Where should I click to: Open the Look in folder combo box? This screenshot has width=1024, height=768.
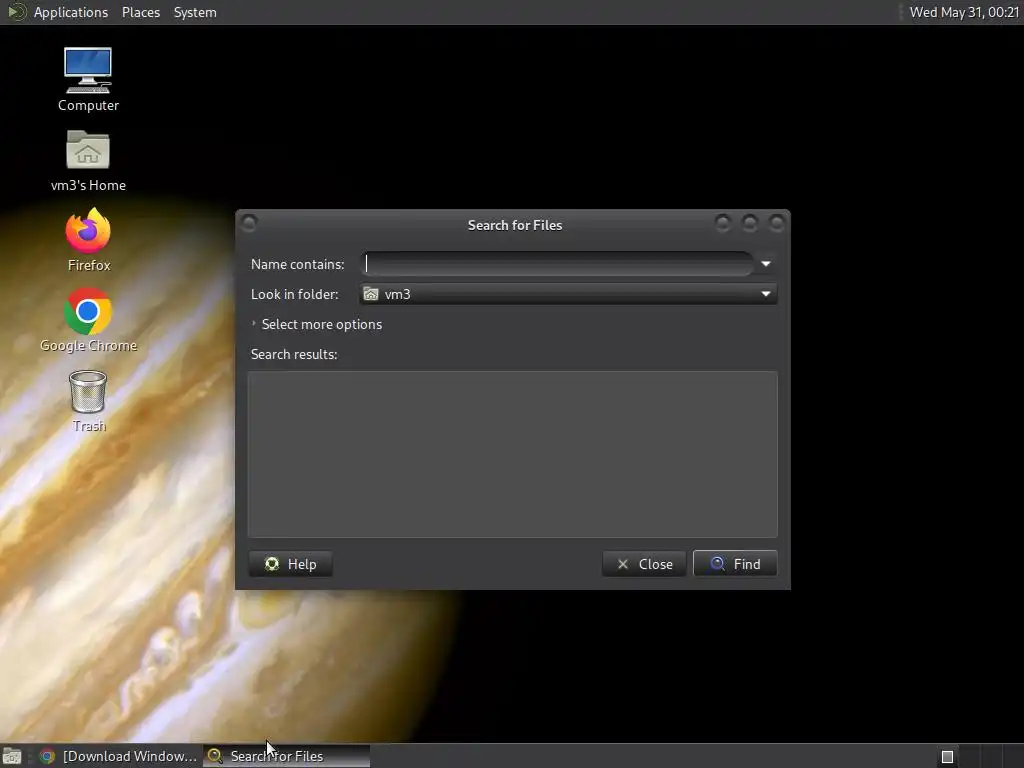568,294
